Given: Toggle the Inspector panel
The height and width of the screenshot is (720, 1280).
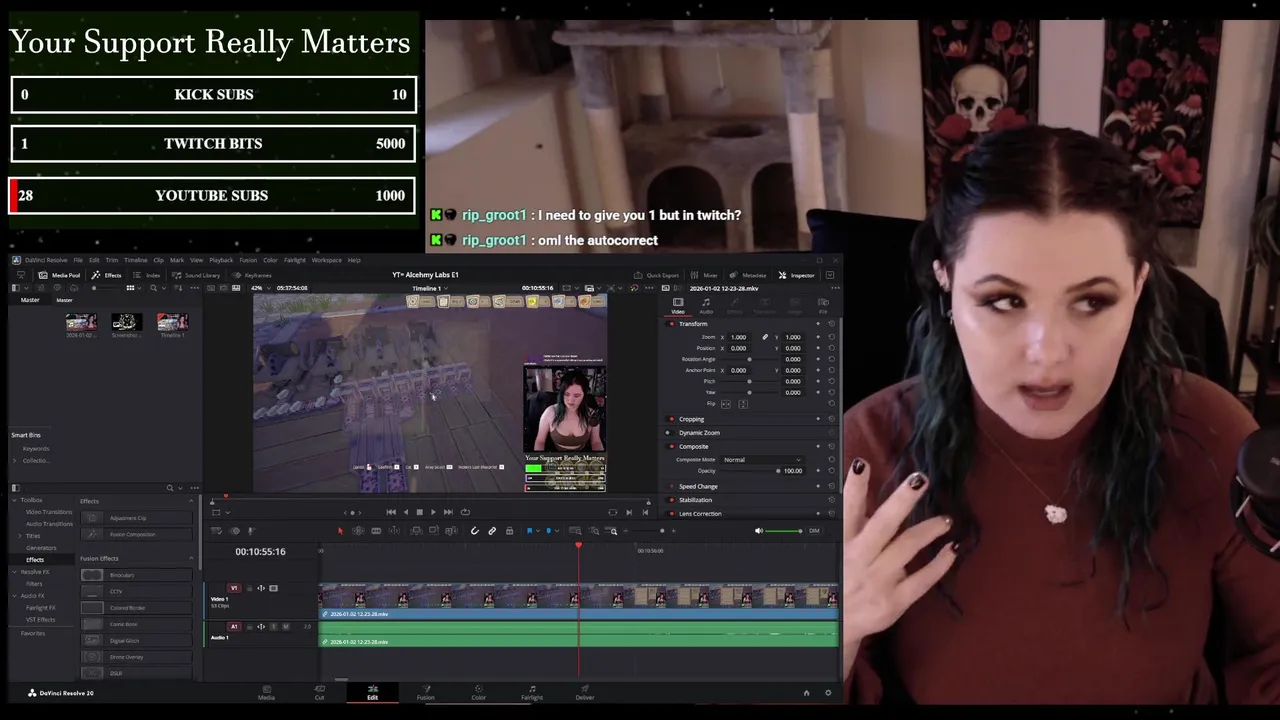Looking at the screenshot, I should (x=797, y=275).
